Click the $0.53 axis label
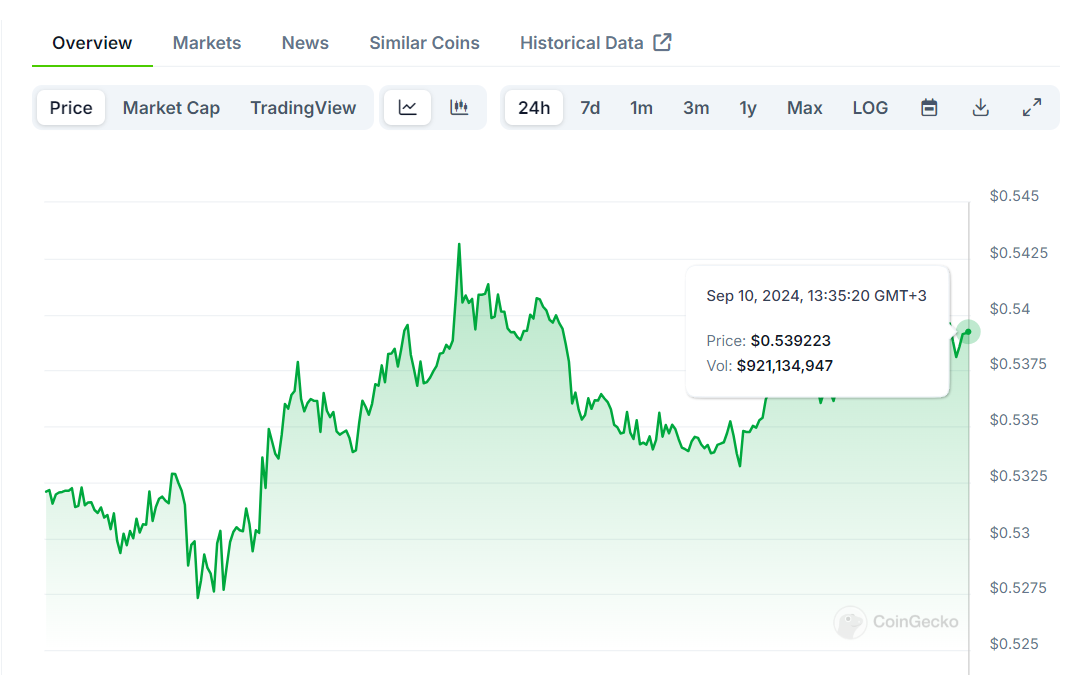1065x675 pixels. click(1010, 532)
